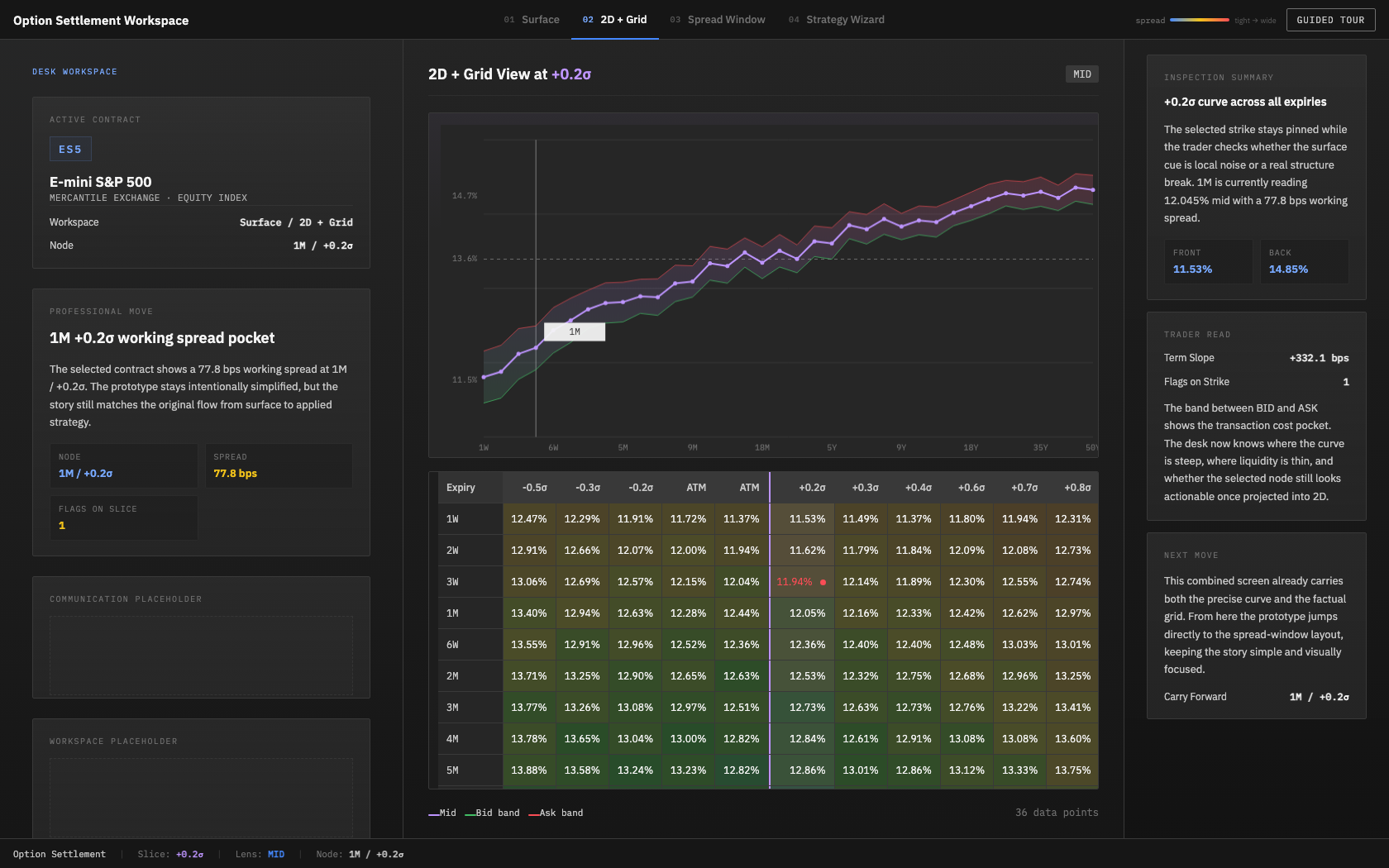Click the 1M tooltip label on the chart
Viewport: 1389px width, 868px height.
click(x=575, y=331)
